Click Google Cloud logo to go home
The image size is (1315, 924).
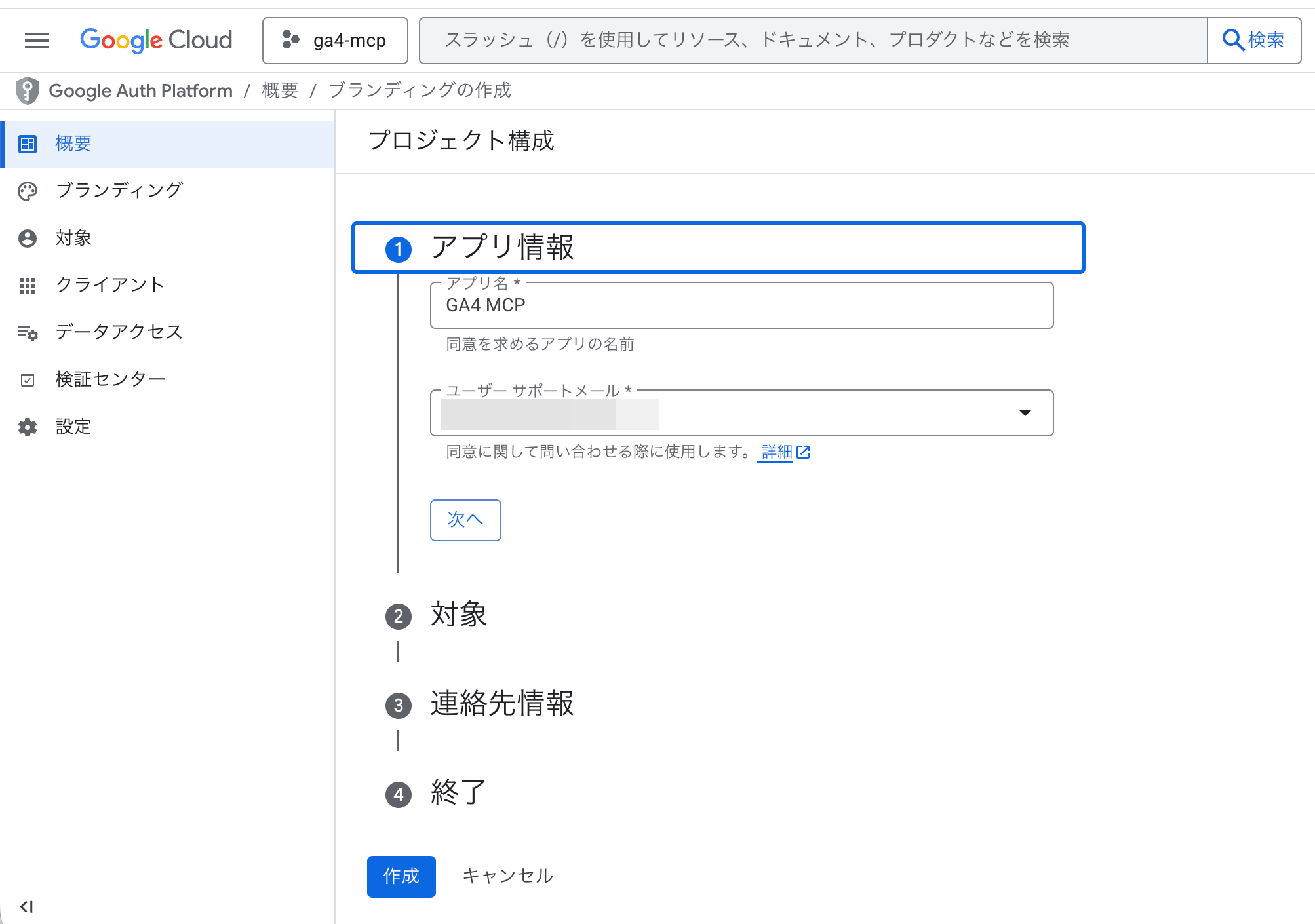tap(155, 40)
